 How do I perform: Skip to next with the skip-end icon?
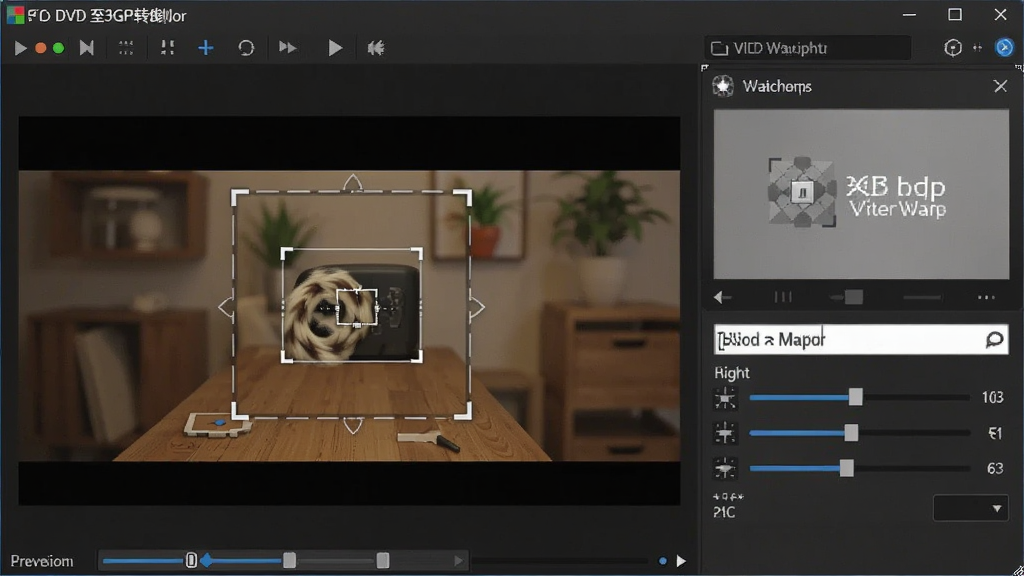[86, 48]
